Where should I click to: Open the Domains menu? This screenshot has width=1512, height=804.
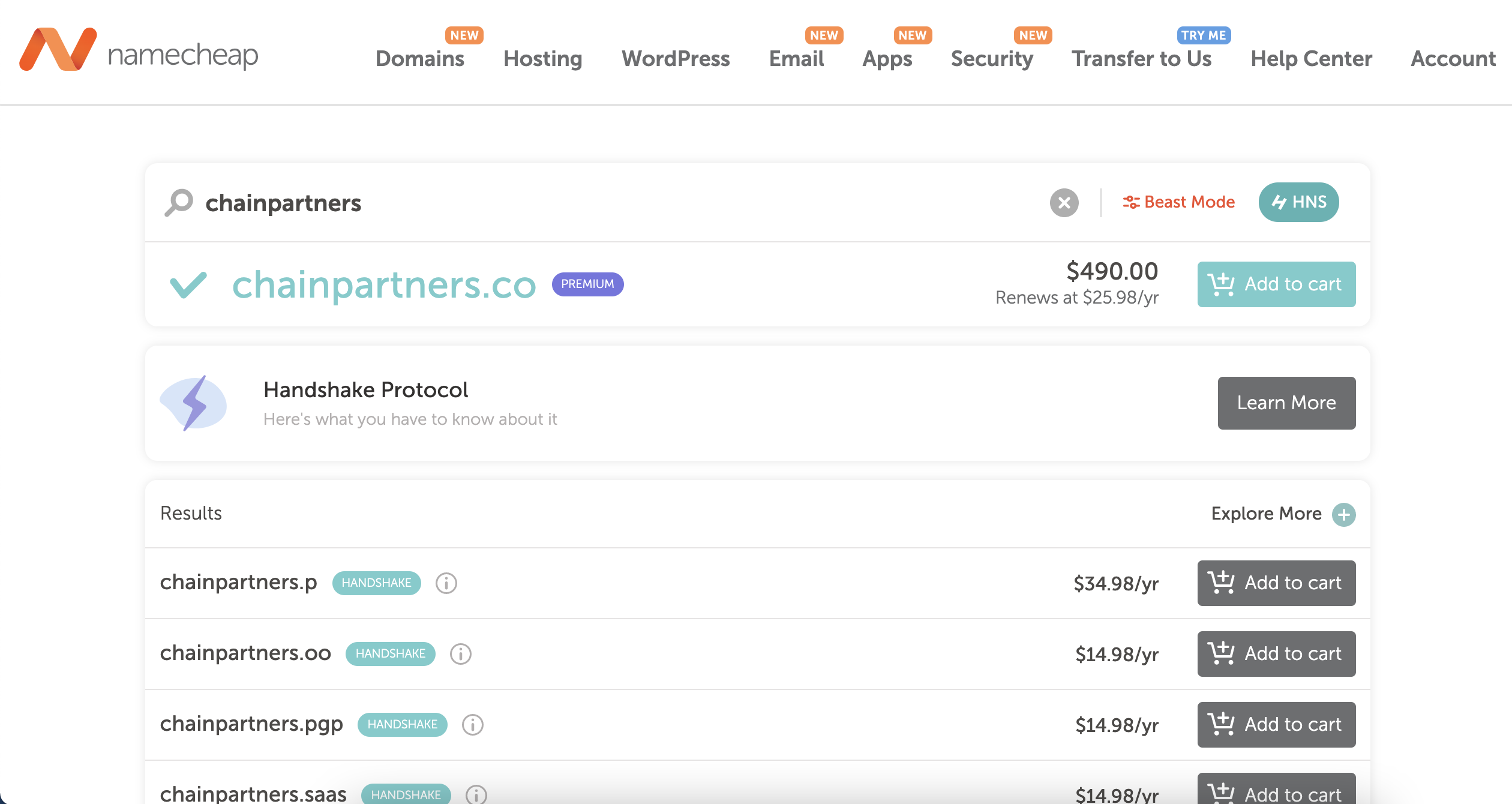(x=419, y=59)
